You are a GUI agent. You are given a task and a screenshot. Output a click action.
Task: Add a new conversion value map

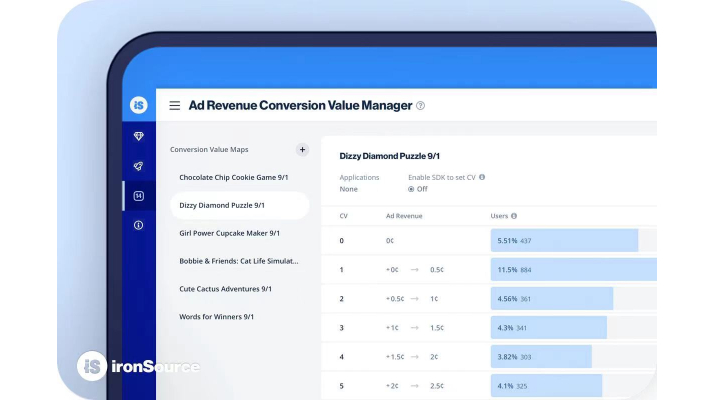[x=302, y=150]
